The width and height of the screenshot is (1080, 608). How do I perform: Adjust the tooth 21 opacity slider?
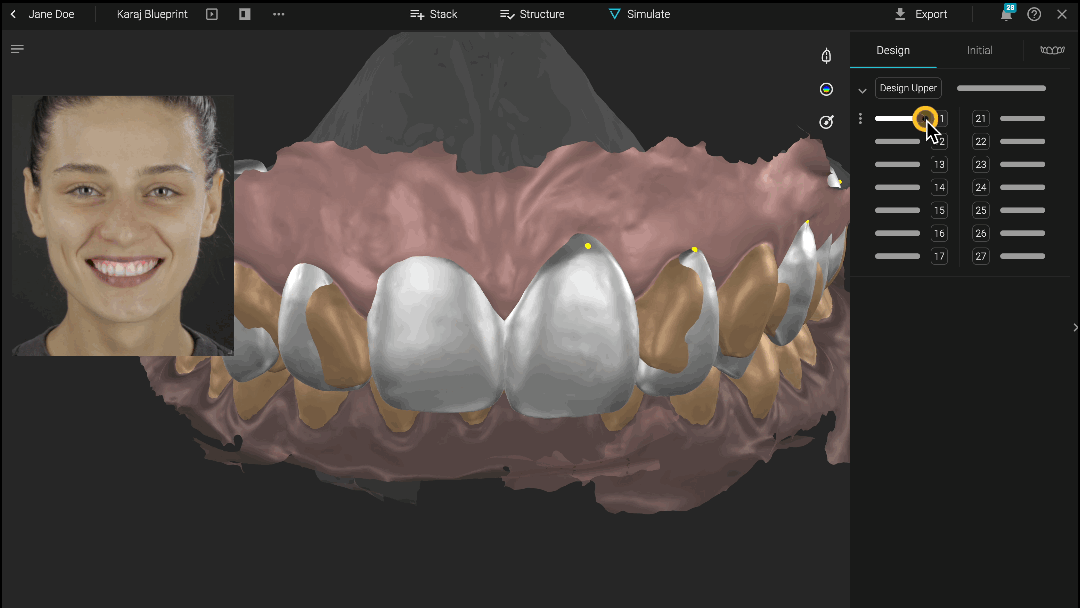pos(1022,118)
